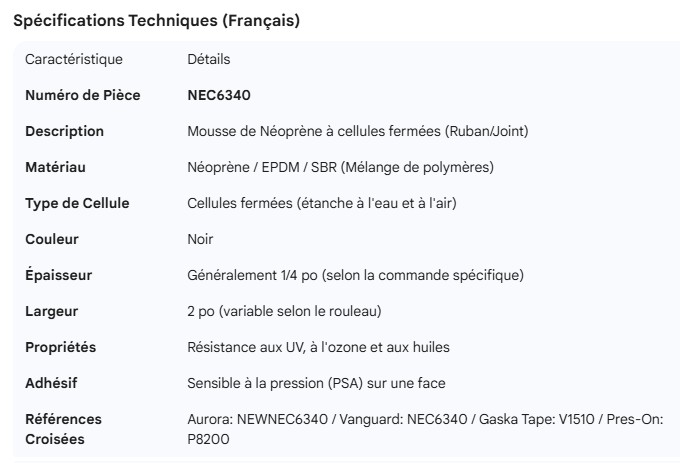Viewport: 680px width, 463px height.
Task: Select the Épaisseur row label
Action: [x=59, y=275]
